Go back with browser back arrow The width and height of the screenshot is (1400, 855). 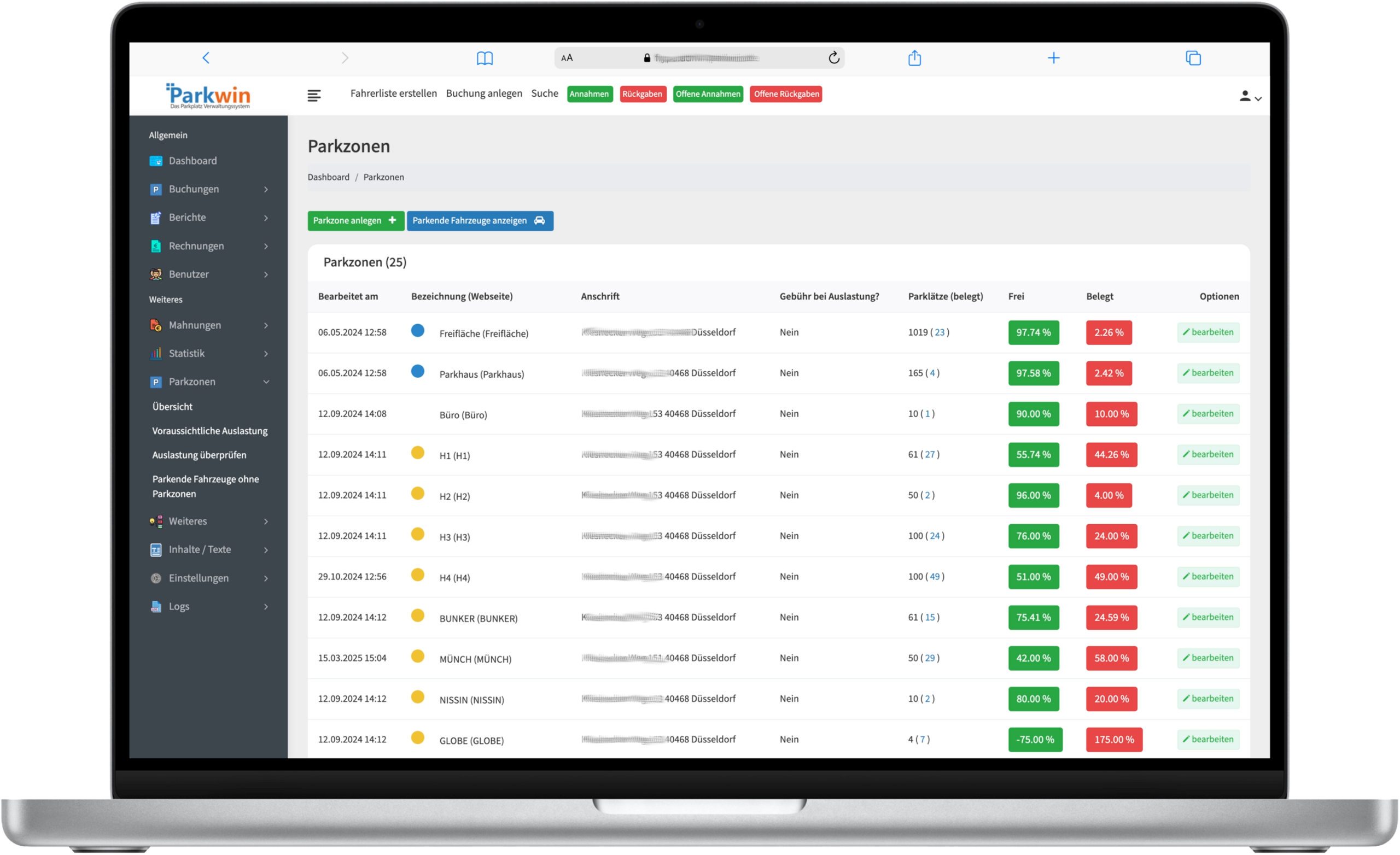[x=206, y=58]
